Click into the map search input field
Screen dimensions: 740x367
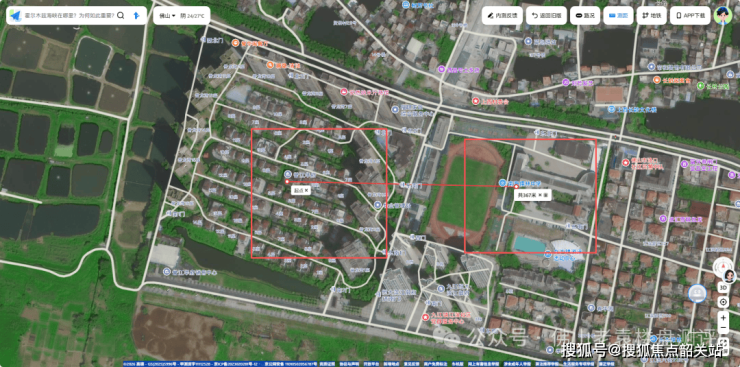[69, 16]
